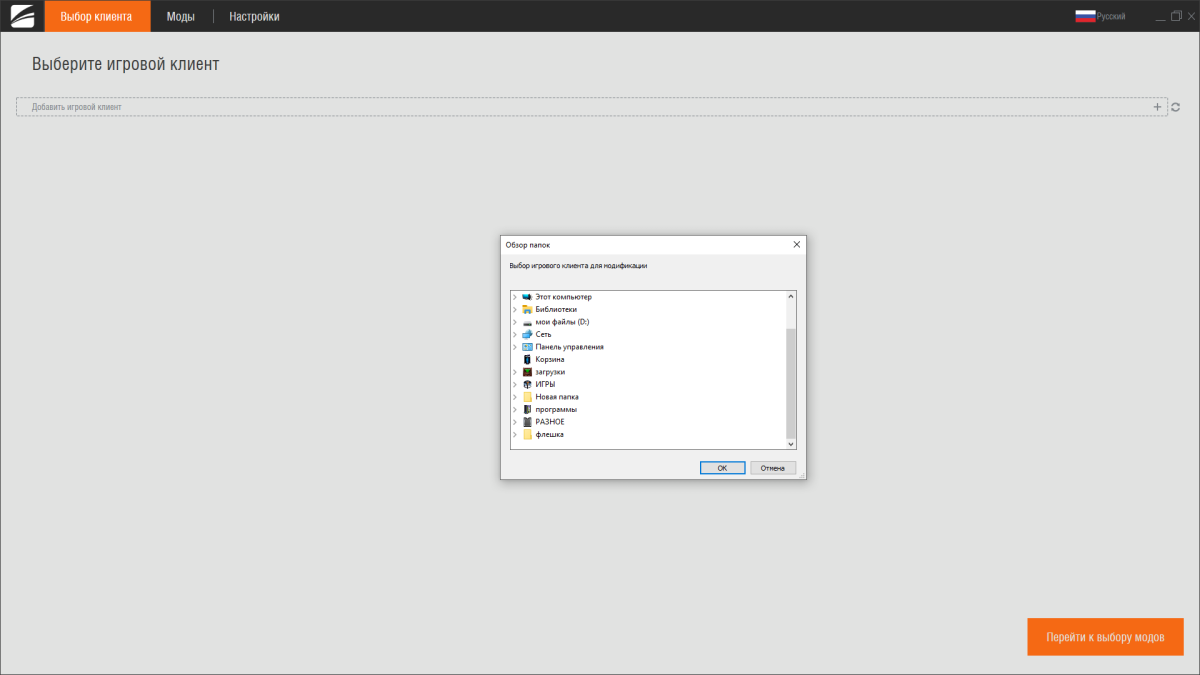
Task: Restore the main application window
Action: point(1176,16)
